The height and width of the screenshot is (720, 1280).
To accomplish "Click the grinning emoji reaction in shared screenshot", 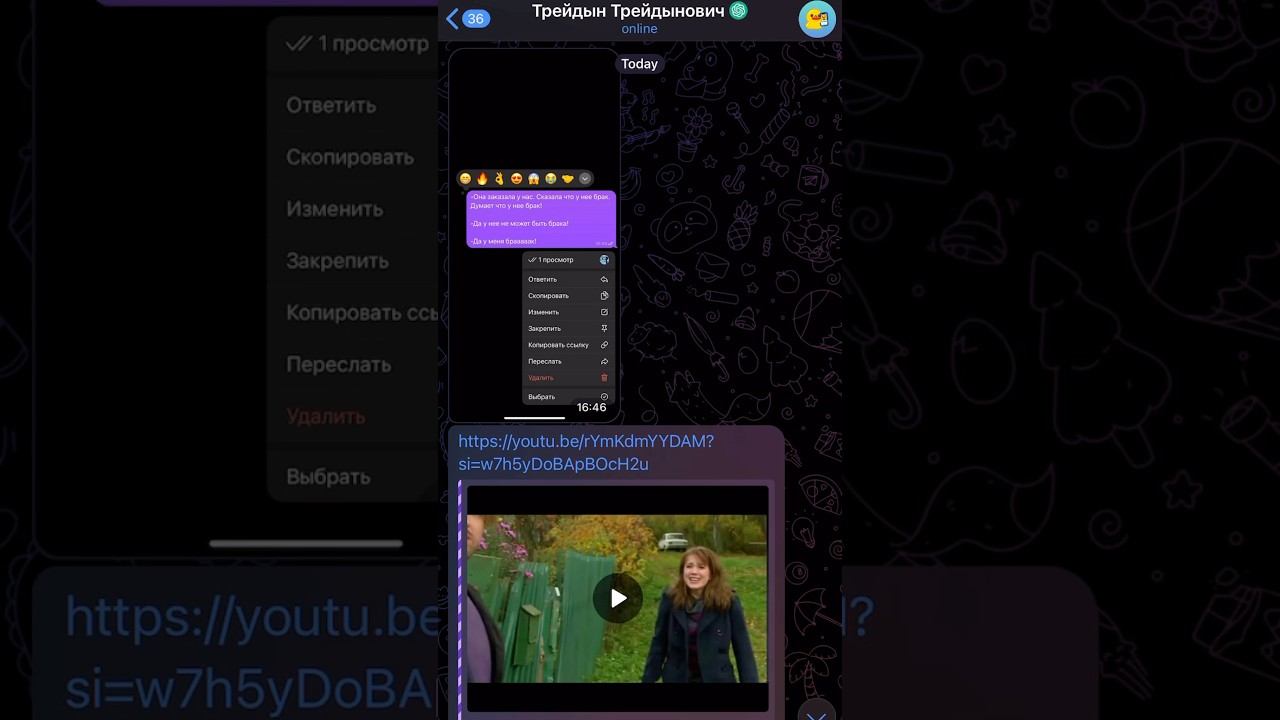I will (x=465, y=178).
